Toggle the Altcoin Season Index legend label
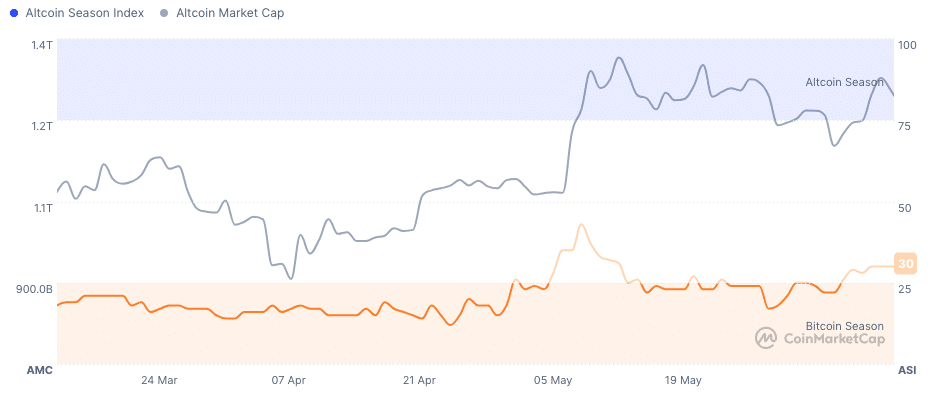Viewport: 934px width, 401px height. (84, 13)
